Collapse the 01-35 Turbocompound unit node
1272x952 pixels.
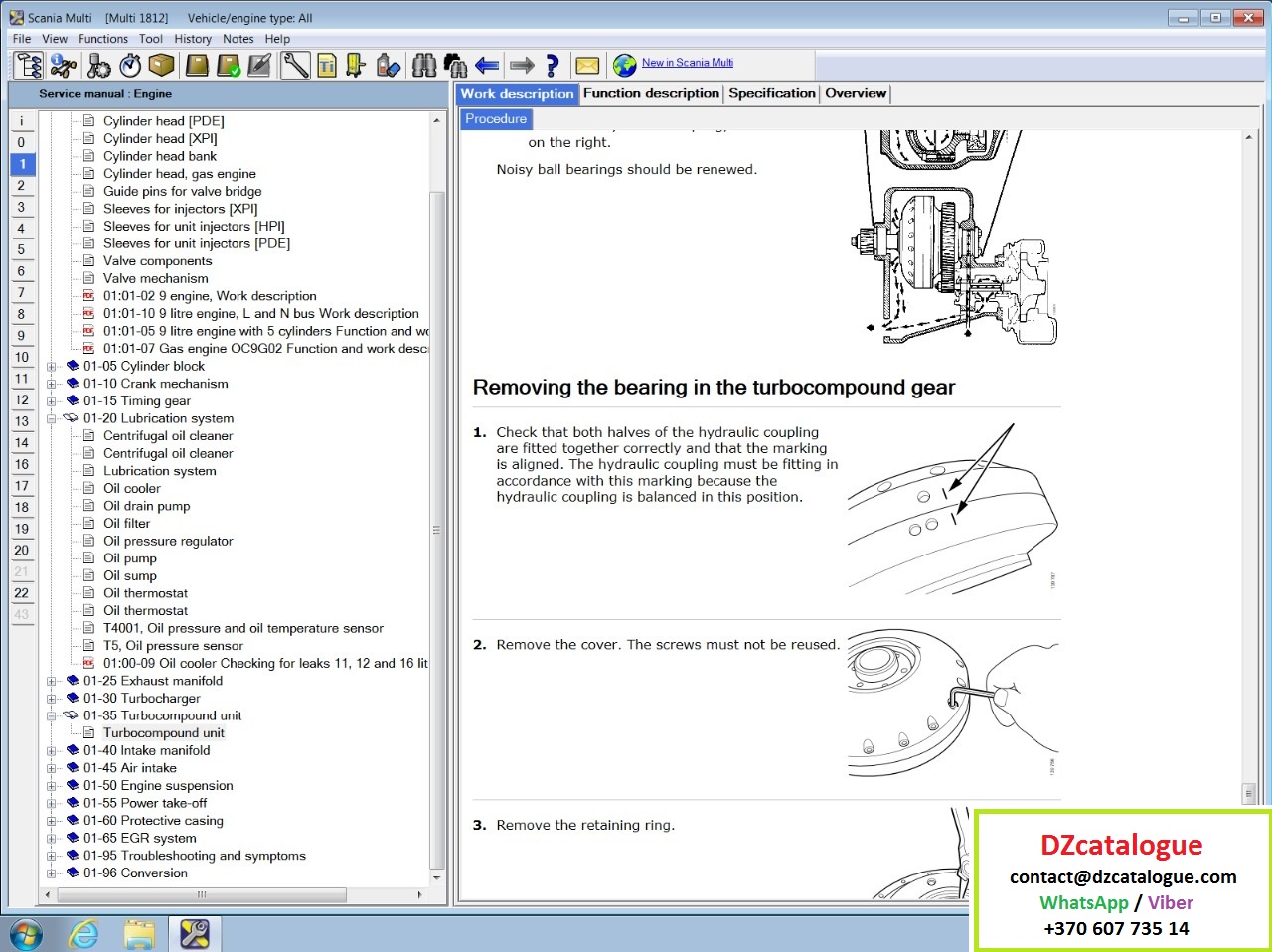[52, 715]
